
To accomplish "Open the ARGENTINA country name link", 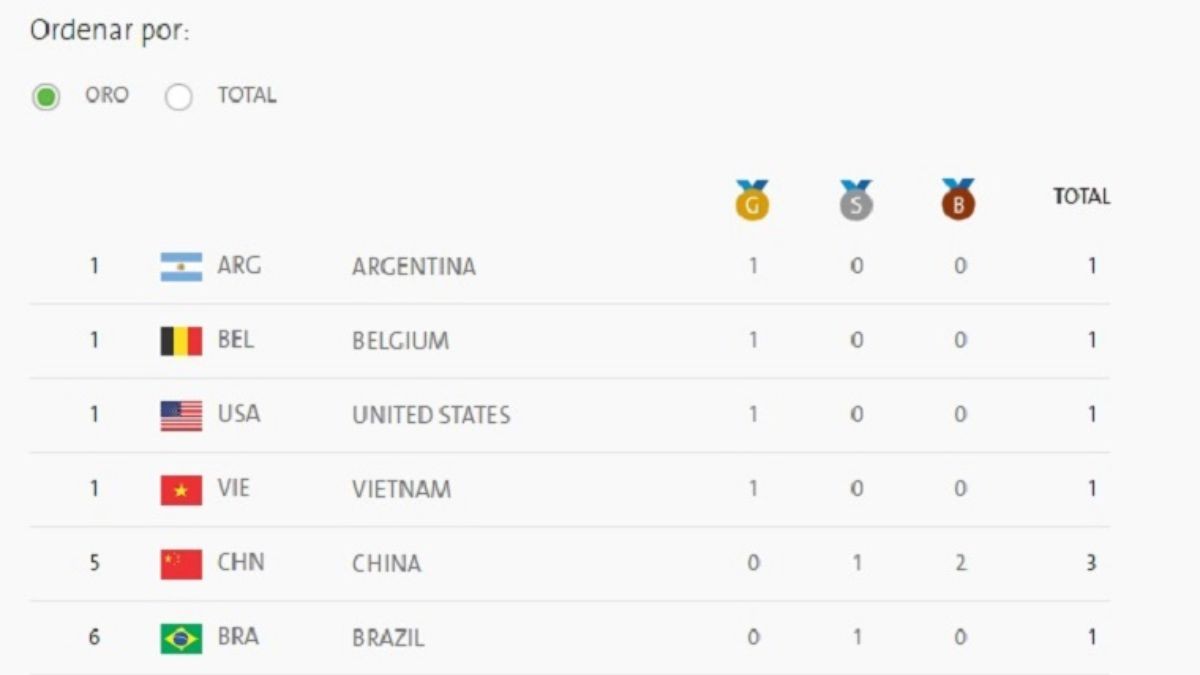I will [x=414, y=267].
